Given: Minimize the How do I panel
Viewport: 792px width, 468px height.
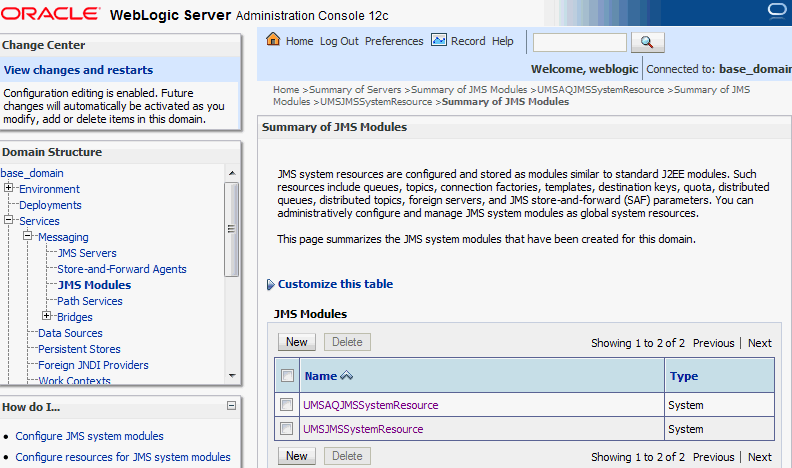Looking at the screenshot, I should tap(231, 405).
